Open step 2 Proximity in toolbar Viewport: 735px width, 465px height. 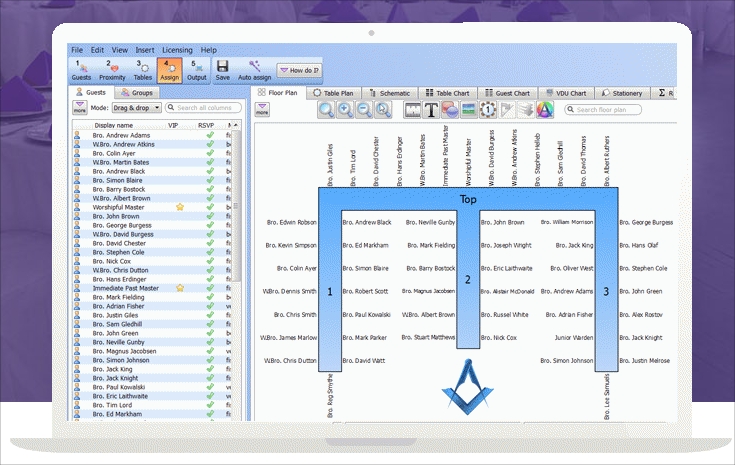click(111, 70)
